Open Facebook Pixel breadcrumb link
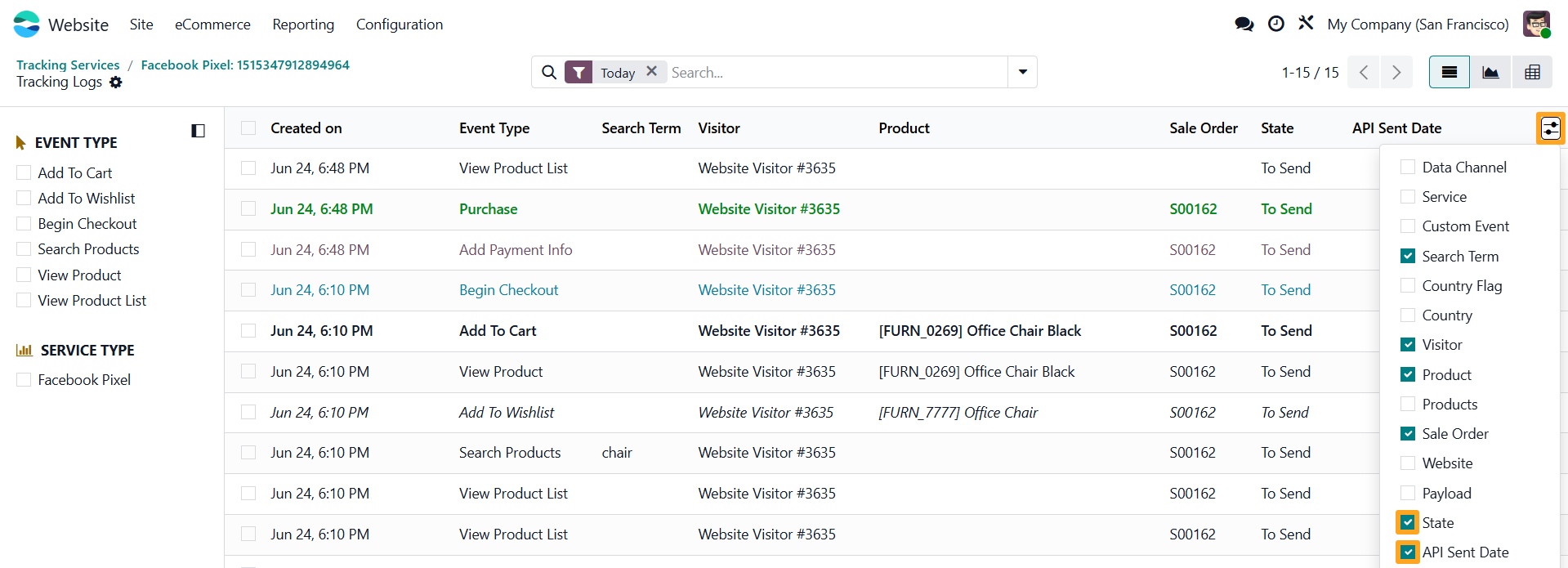This screenshot has width=1568, height=568. [245, 65]
